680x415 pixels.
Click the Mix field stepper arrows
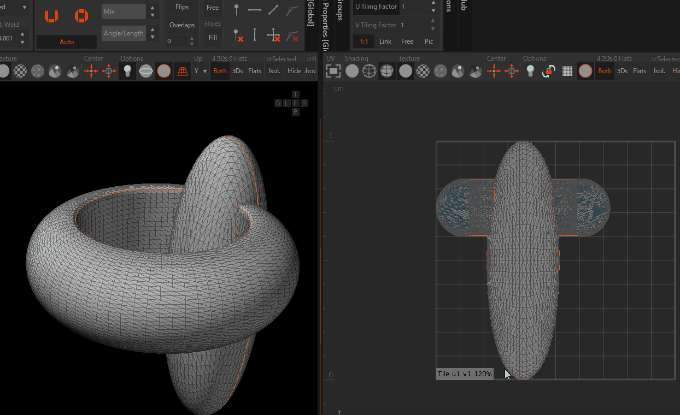(152, 12)
